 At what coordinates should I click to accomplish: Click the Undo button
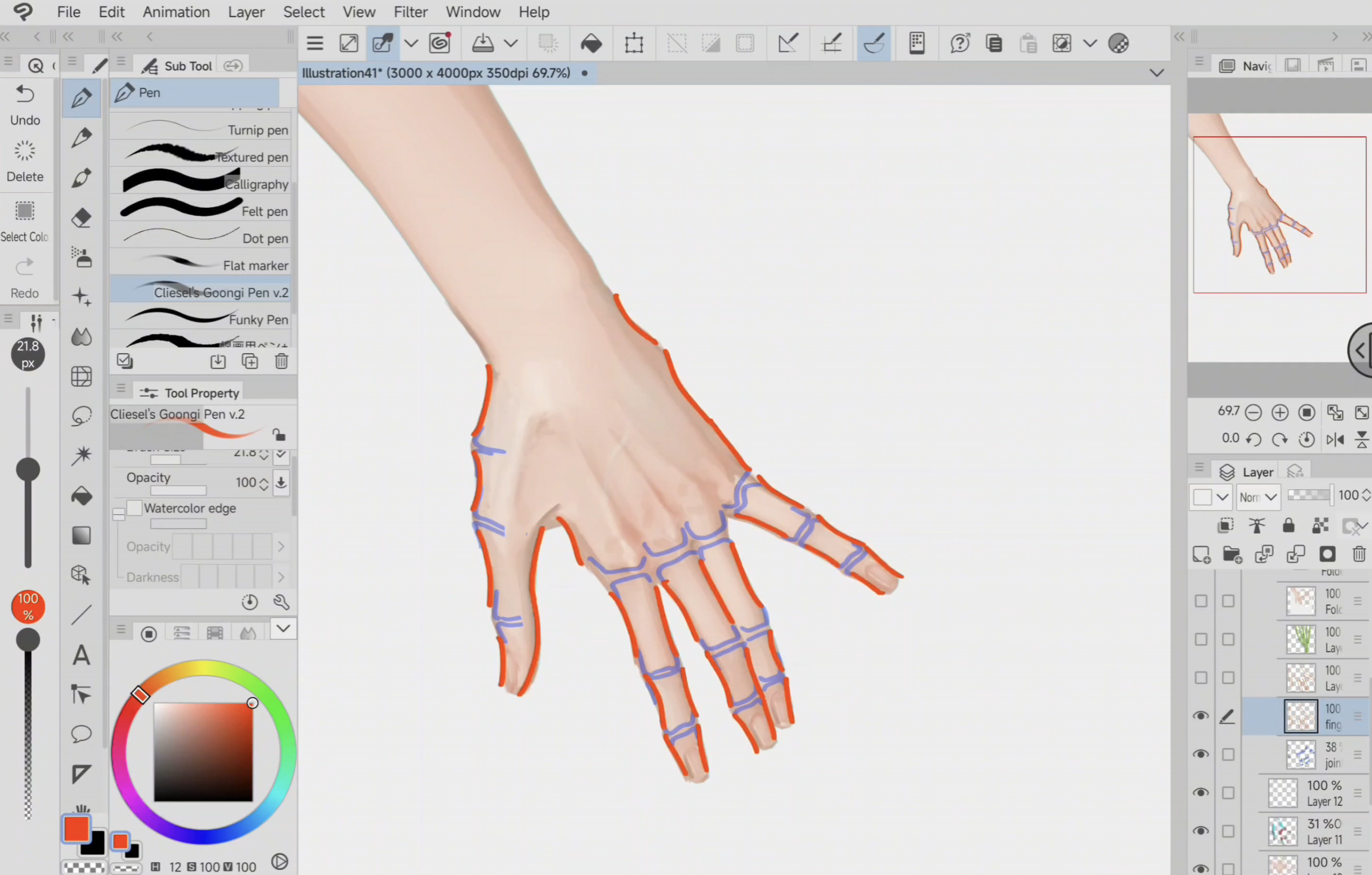(24, 104)
